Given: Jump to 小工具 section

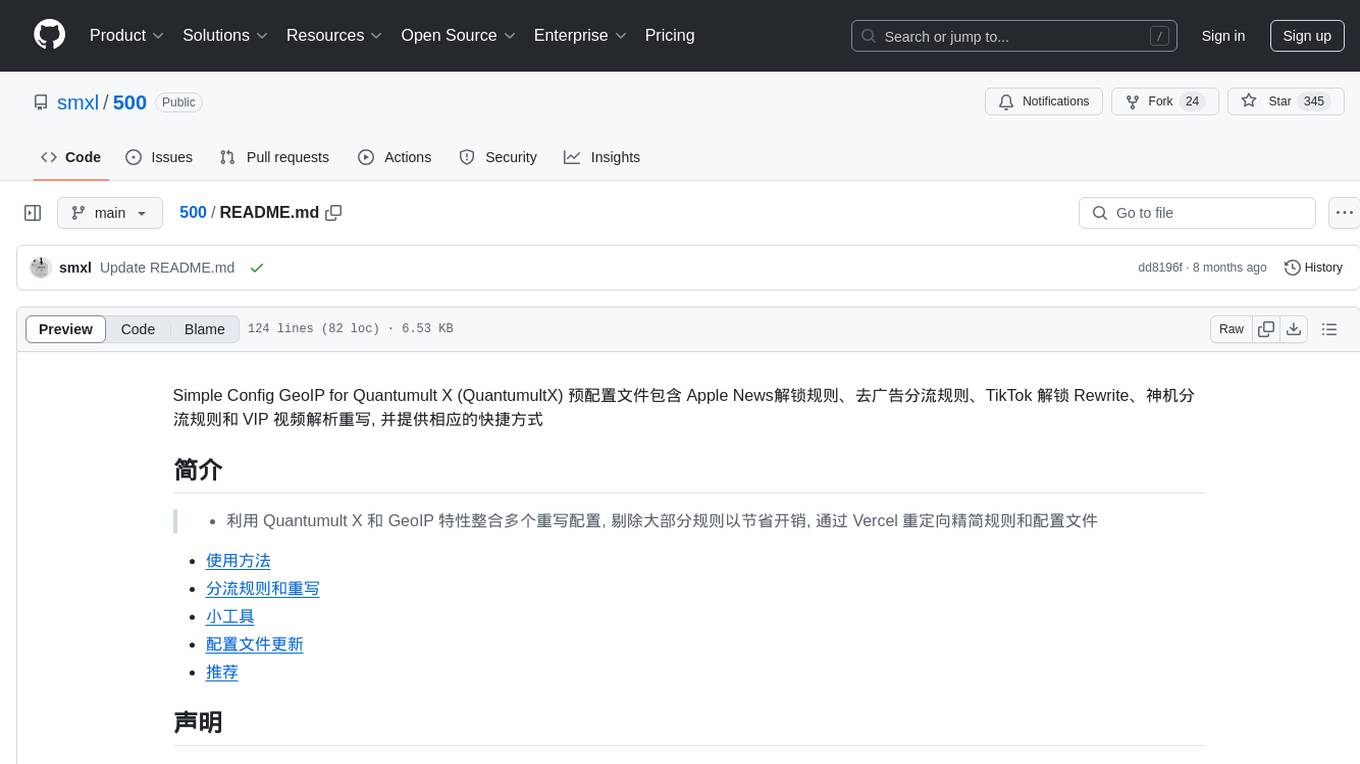Looking at the screenshot, I should coord(230,617).
